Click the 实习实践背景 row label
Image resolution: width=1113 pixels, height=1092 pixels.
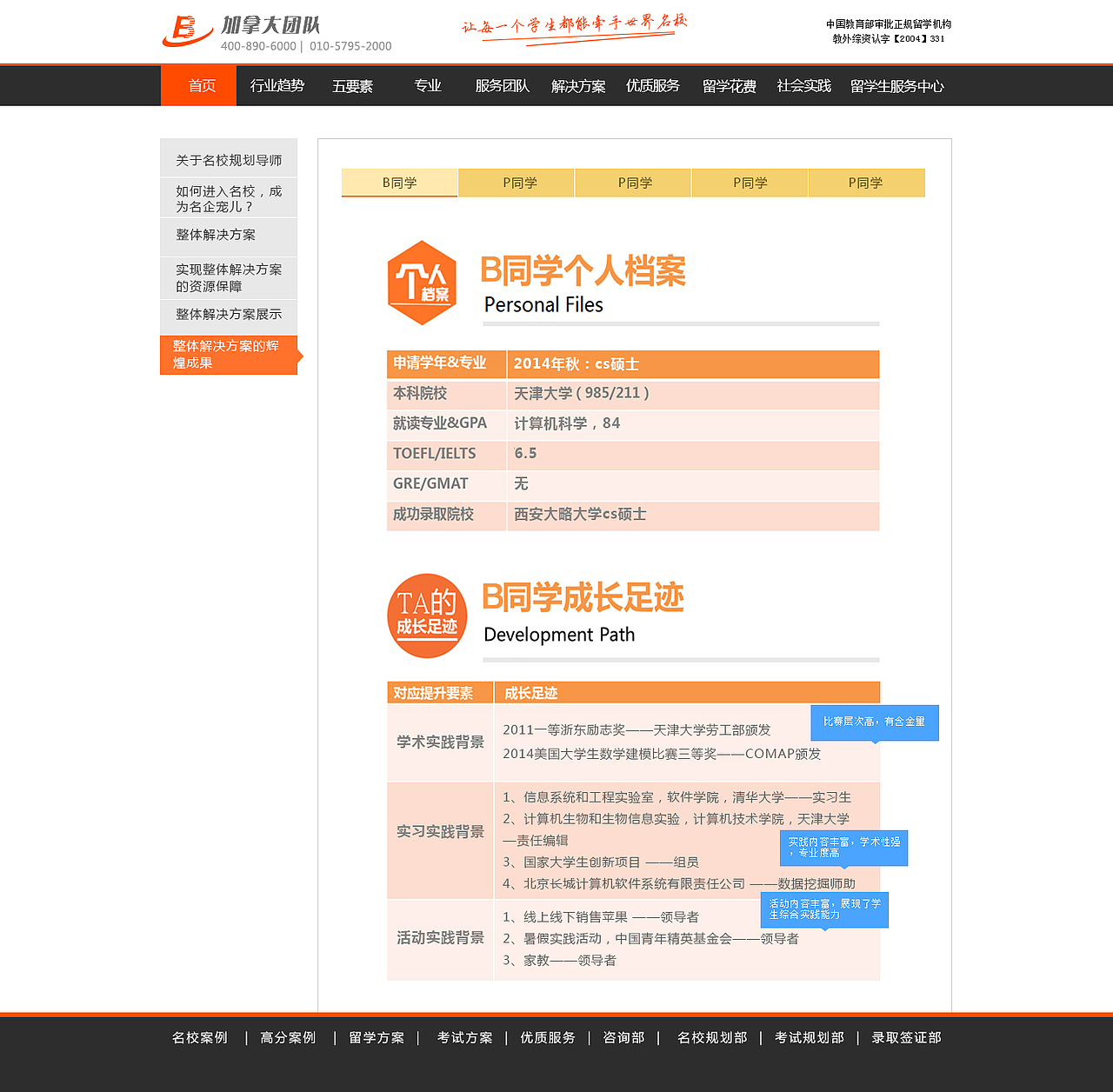tap(441, 832)
